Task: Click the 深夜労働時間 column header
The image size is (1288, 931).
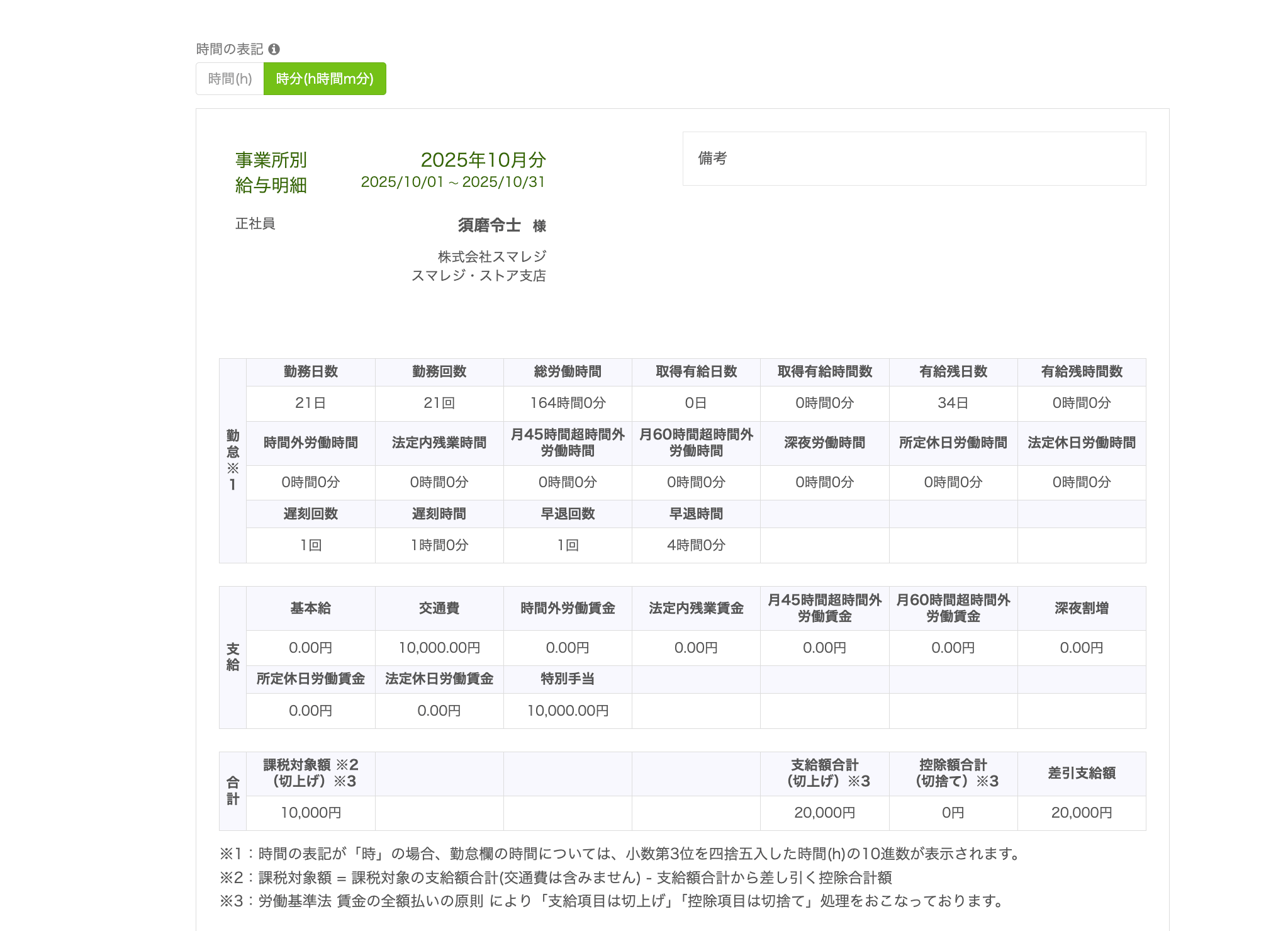Action: click(824, 443)
